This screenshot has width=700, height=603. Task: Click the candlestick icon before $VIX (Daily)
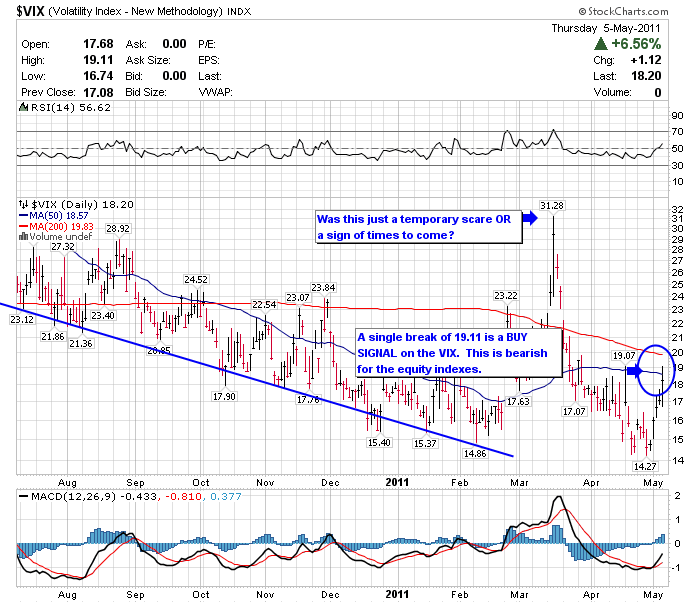pos(23,204)
